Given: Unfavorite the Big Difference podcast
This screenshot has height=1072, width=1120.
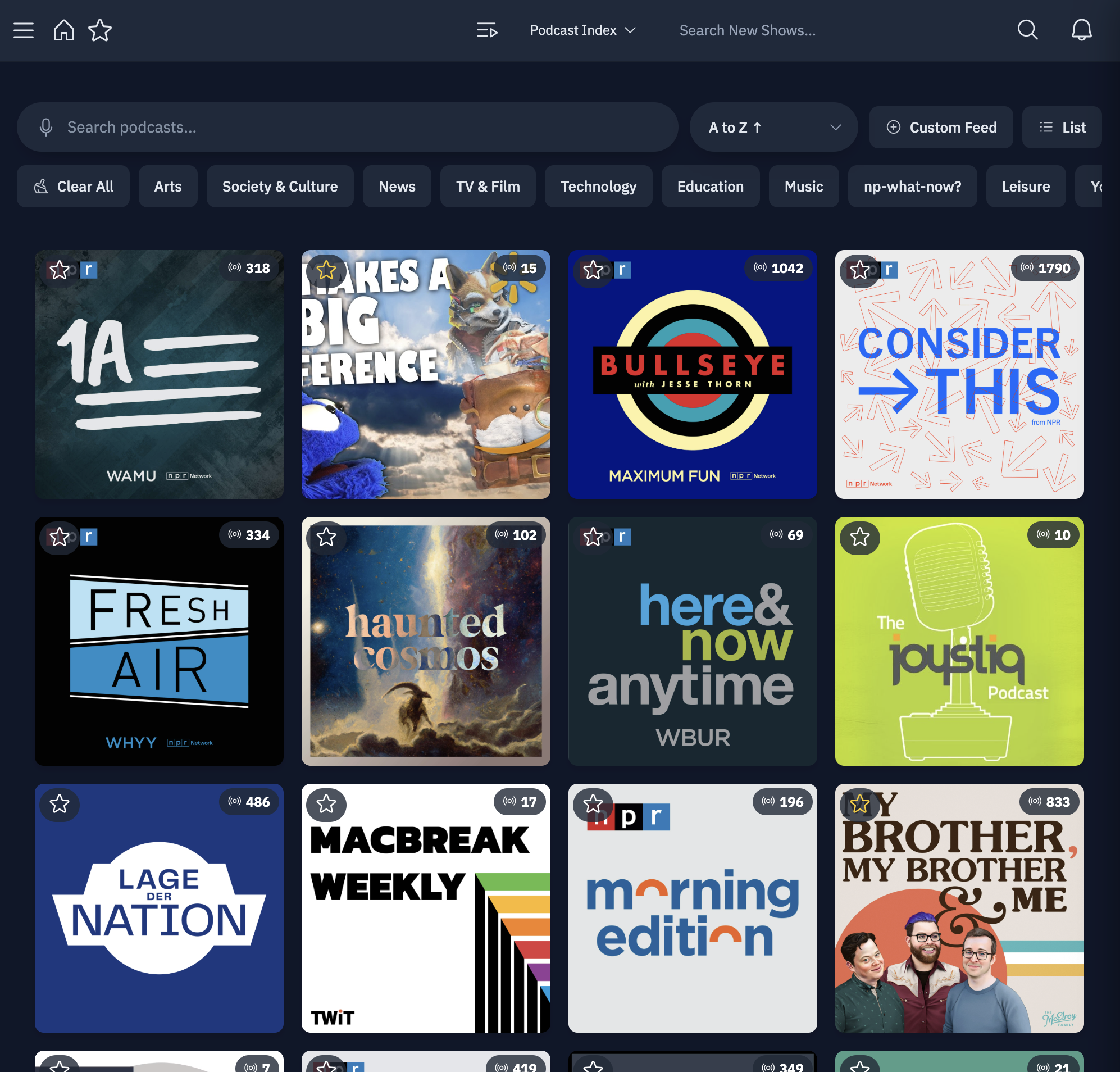Looking at the screenshot, I should (326, 270).
